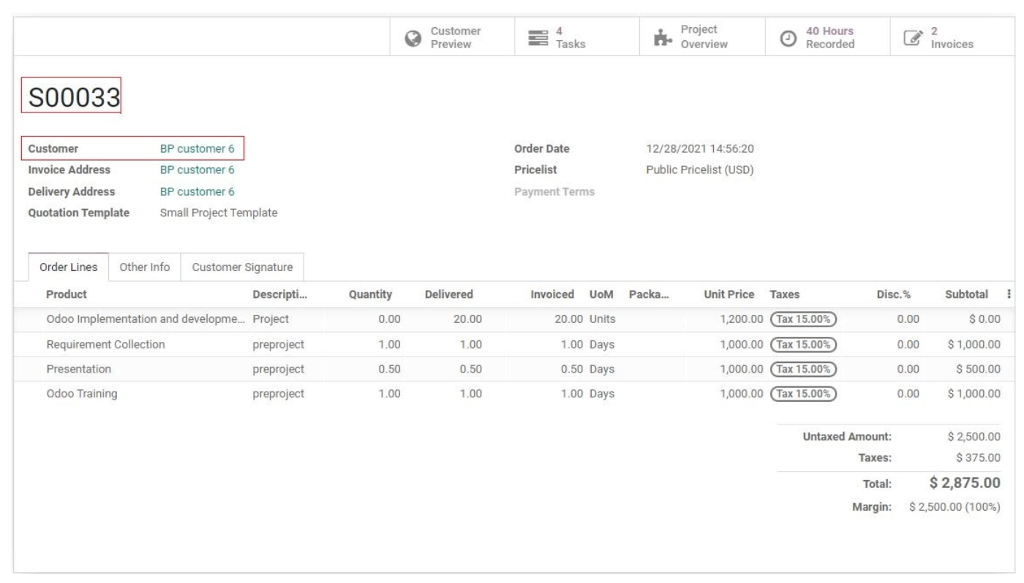Sort by the Delivered column header

(449, 294)
